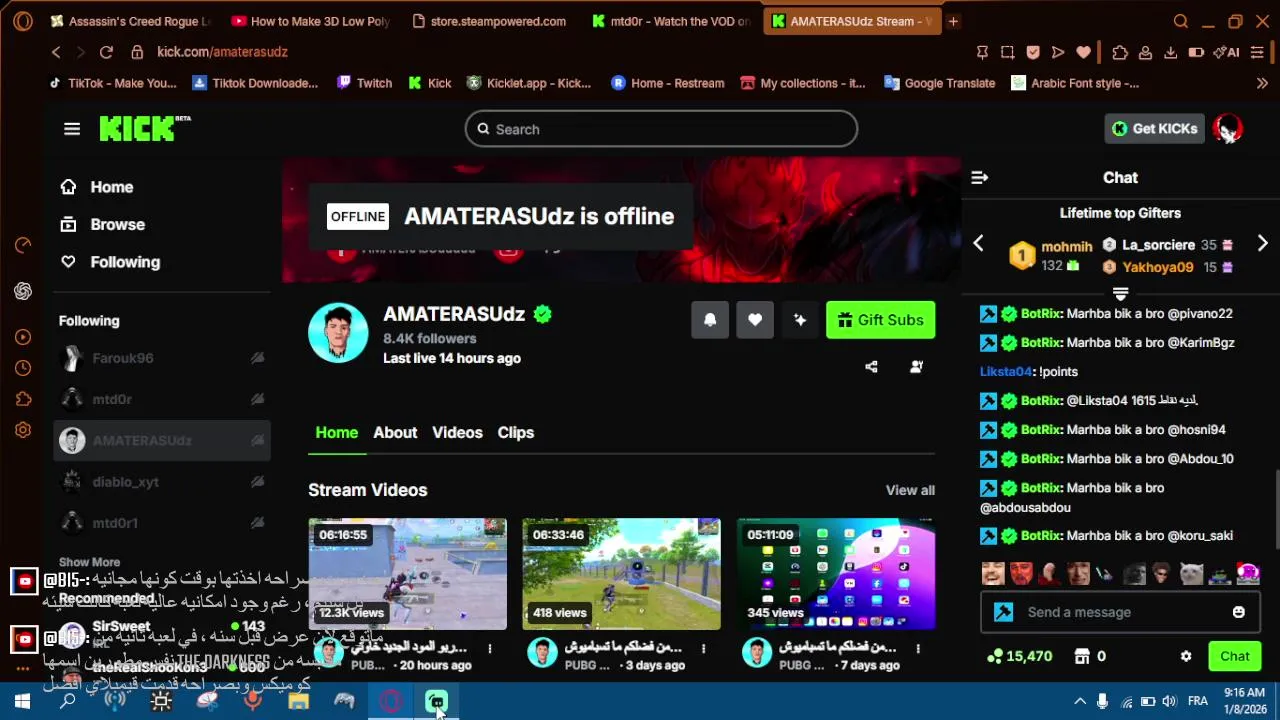Viewport: 1280px width, 720px height.
Task: Toggle mute icon beside AMATERASUdz in sidebar
Action: 257,441
